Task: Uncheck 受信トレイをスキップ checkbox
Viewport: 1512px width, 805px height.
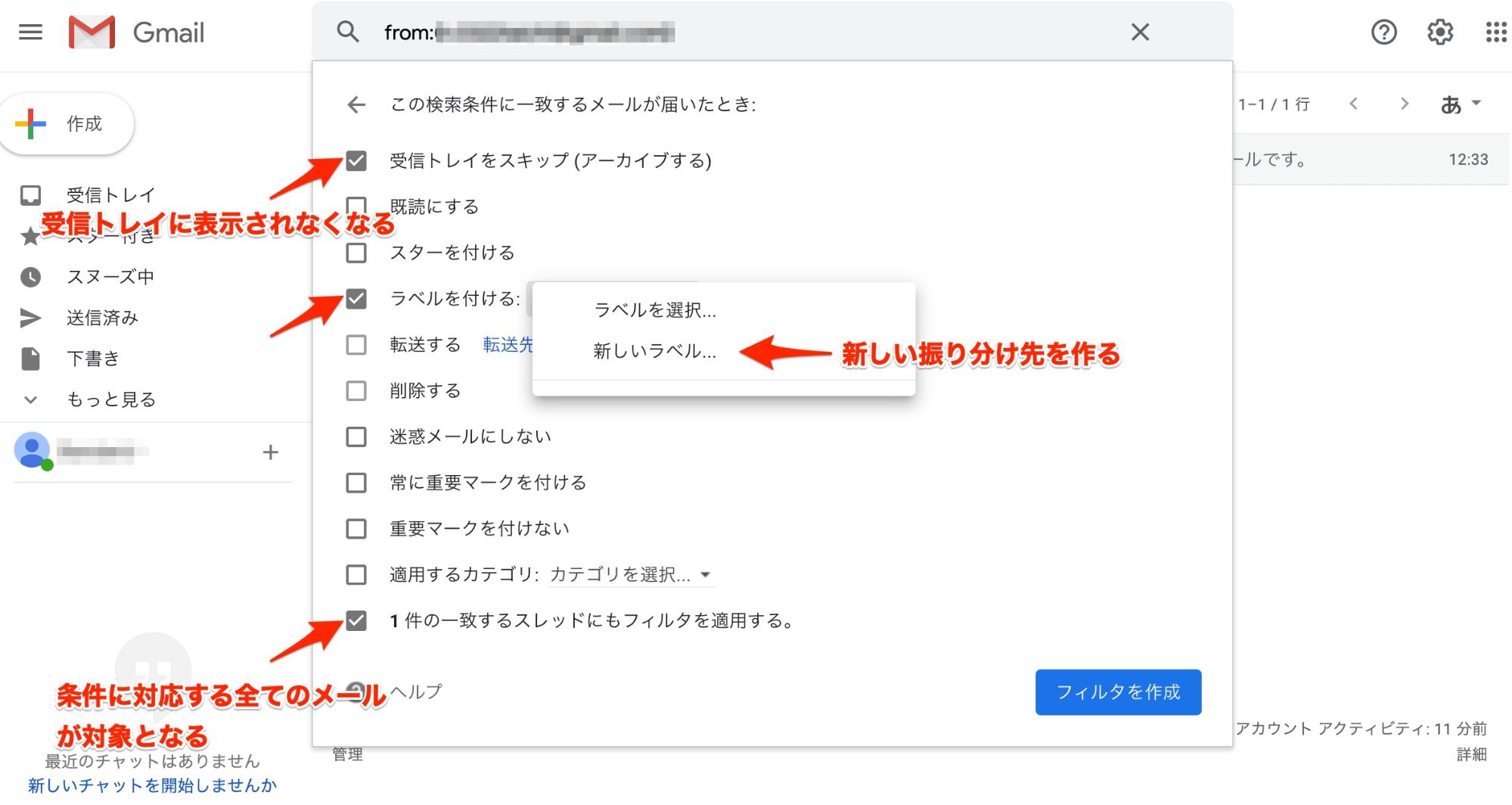Action: pos(356,160)
